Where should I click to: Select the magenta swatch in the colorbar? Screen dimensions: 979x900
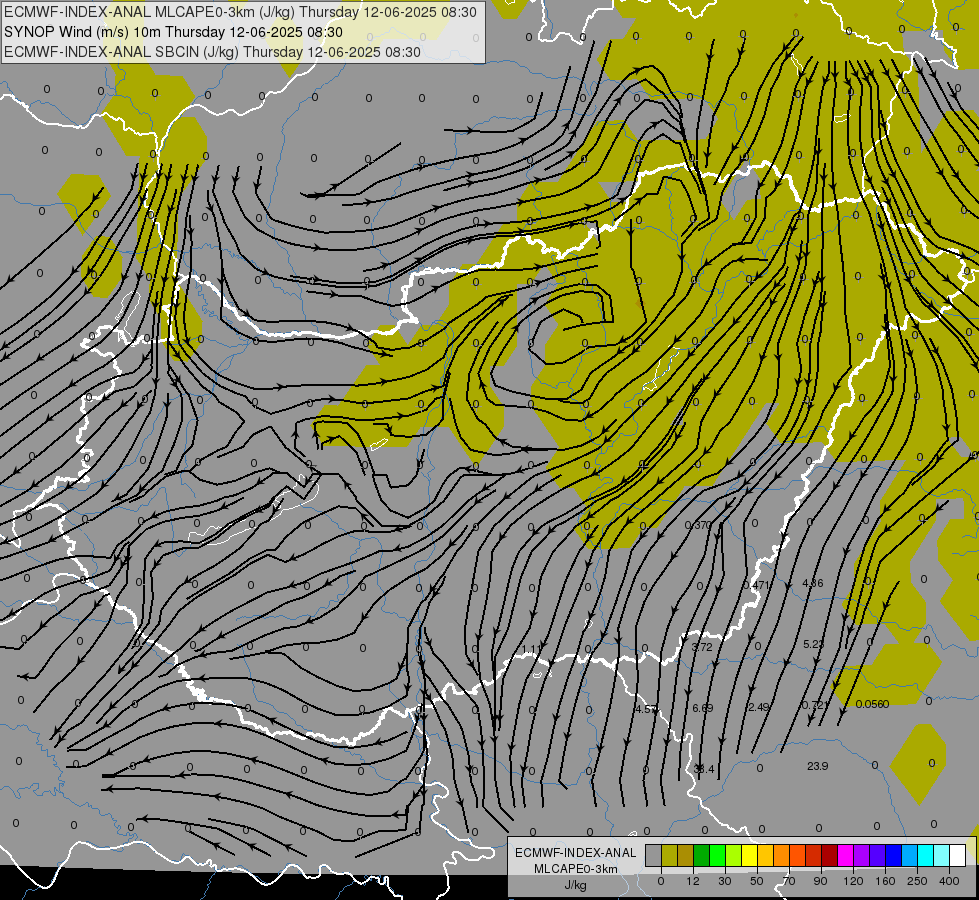point(845,856)
